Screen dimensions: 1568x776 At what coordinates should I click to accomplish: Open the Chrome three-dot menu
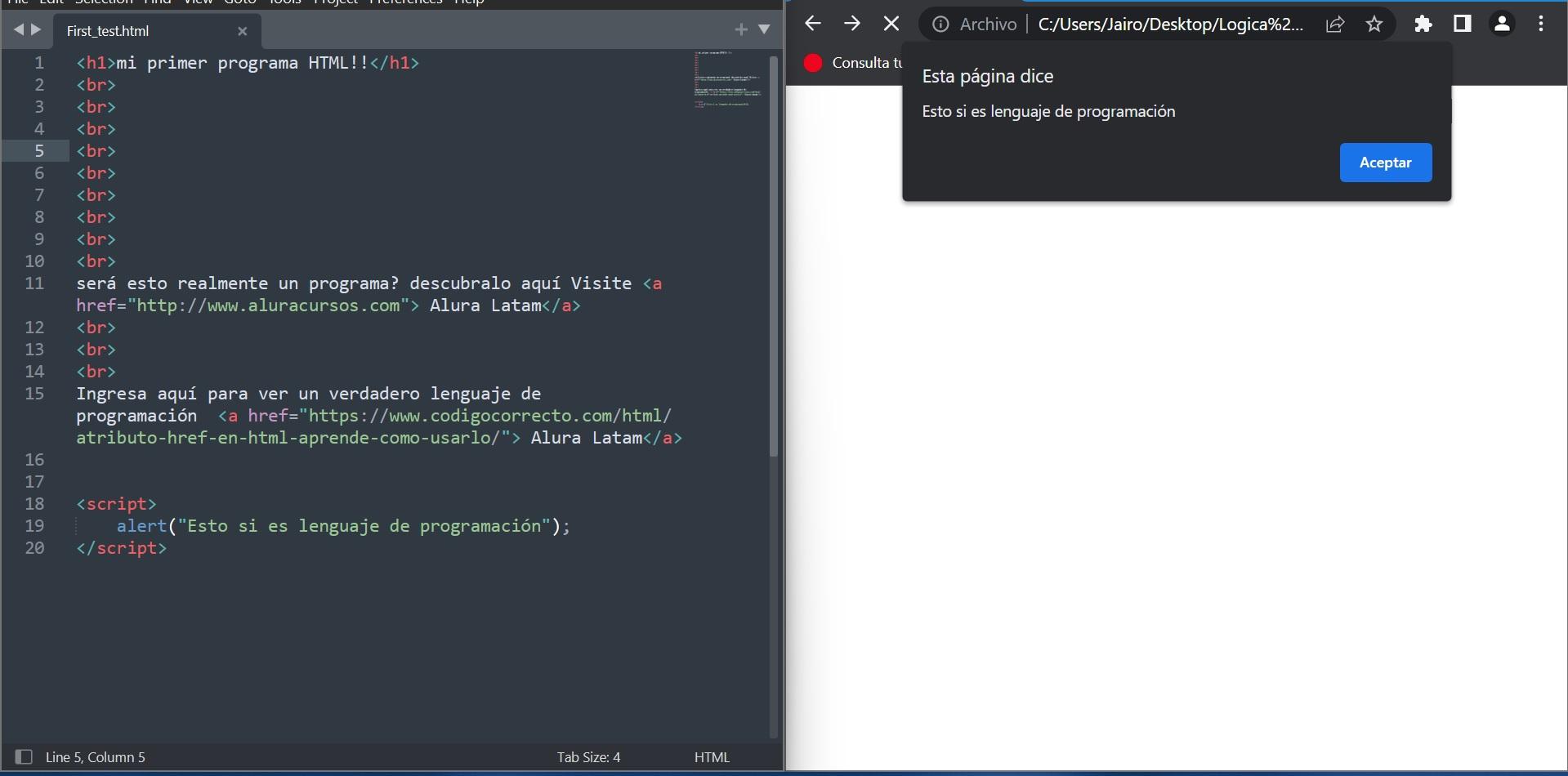(x=1540, y=24)
